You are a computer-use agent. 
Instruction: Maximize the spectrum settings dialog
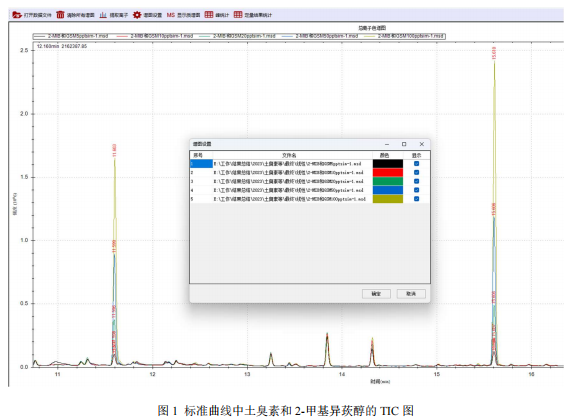(404, 144)
